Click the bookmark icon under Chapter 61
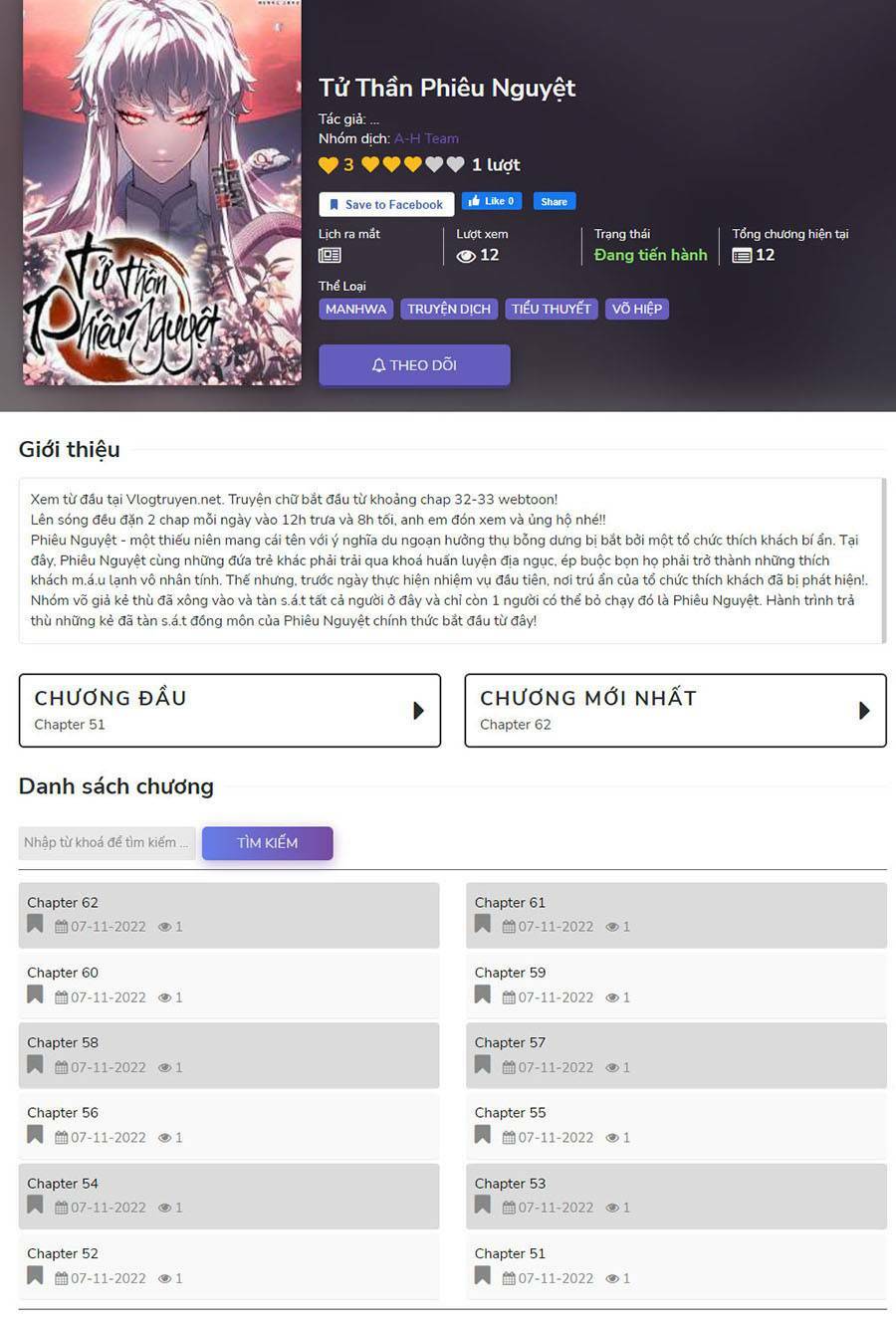 click(x=483, y=924)
